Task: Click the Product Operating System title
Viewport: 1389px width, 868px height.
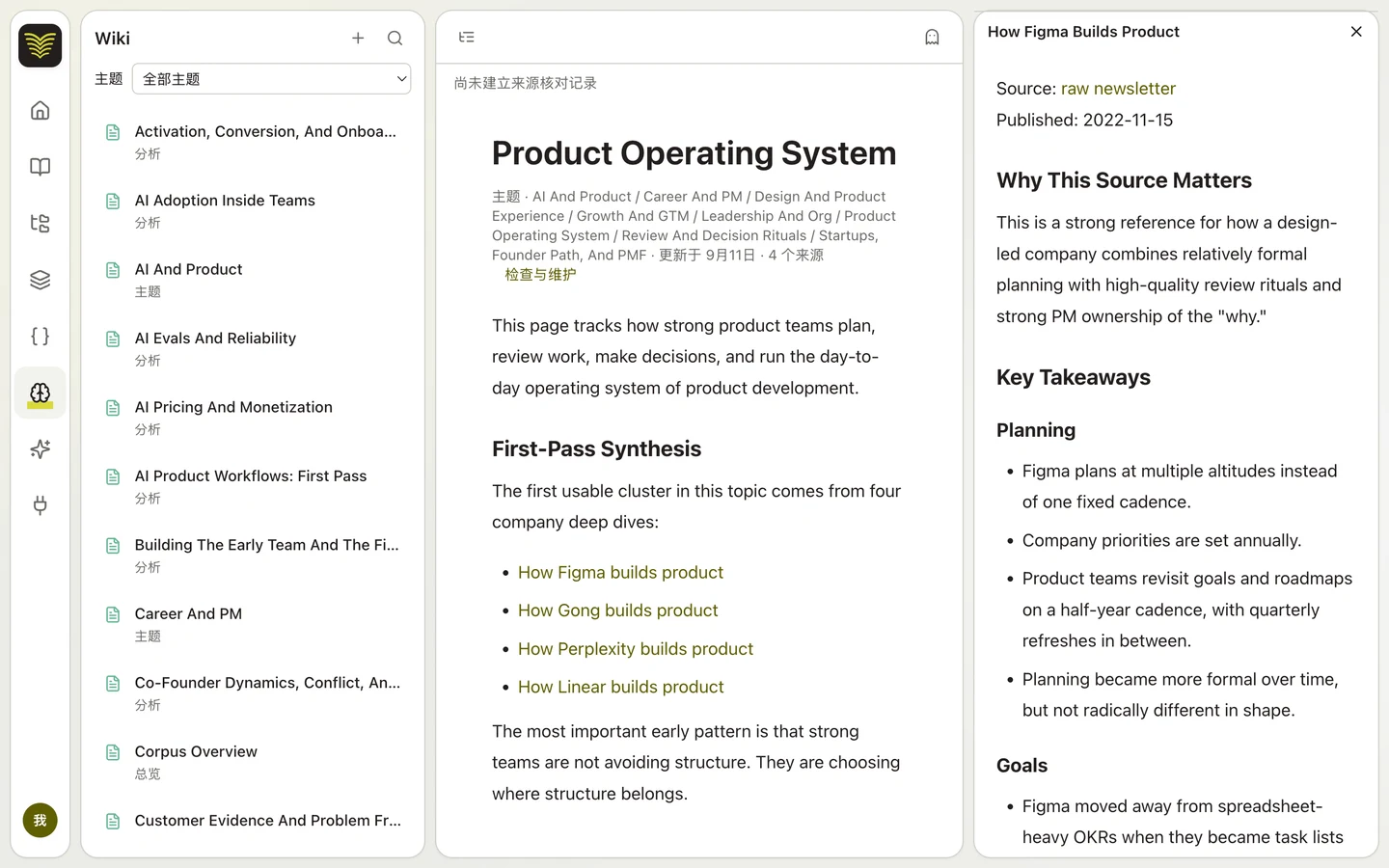Action: [x=694, y=153]
